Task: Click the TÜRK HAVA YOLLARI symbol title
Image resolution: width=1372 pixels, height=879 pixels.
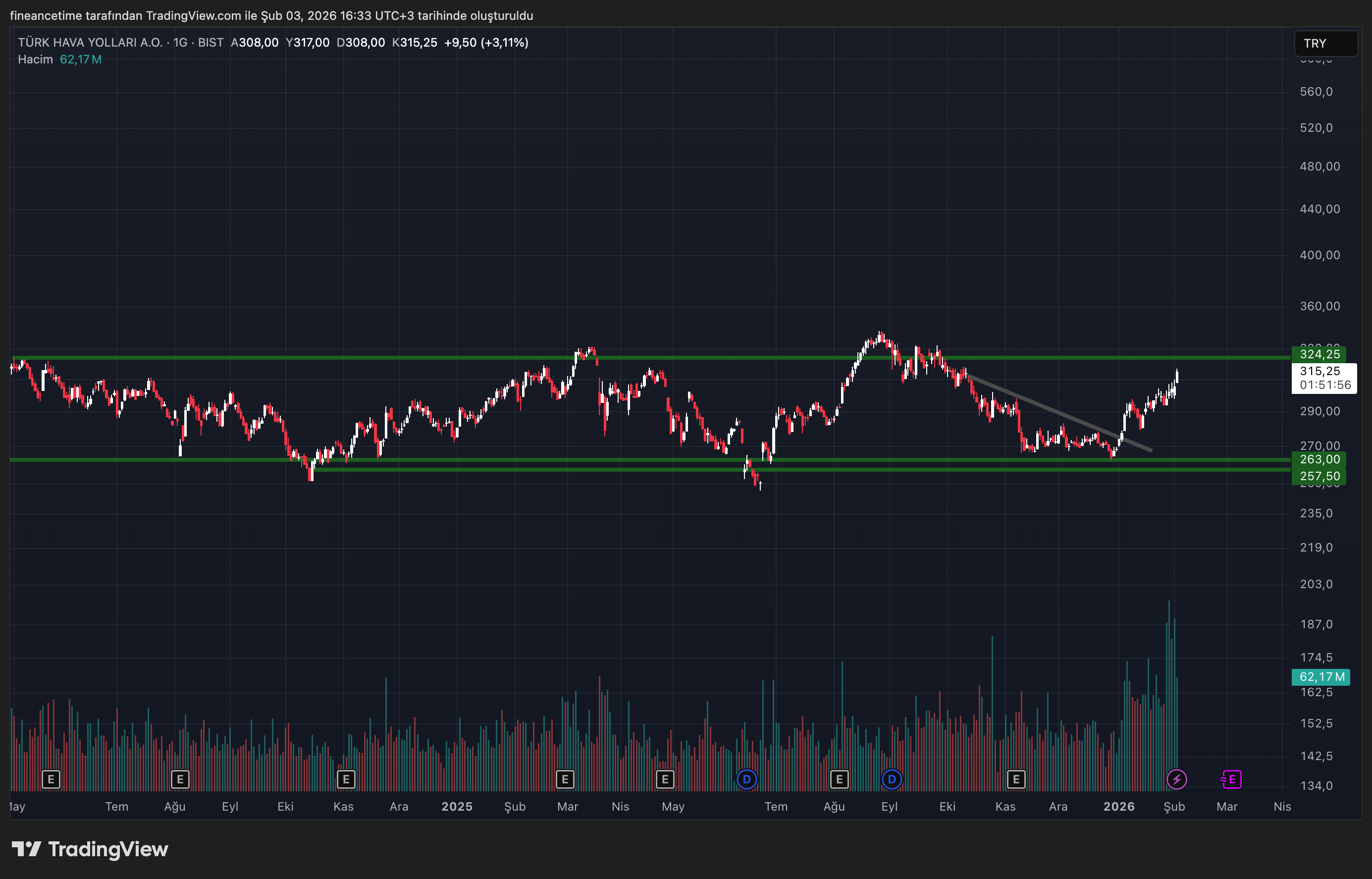Action: pos(90,43)
